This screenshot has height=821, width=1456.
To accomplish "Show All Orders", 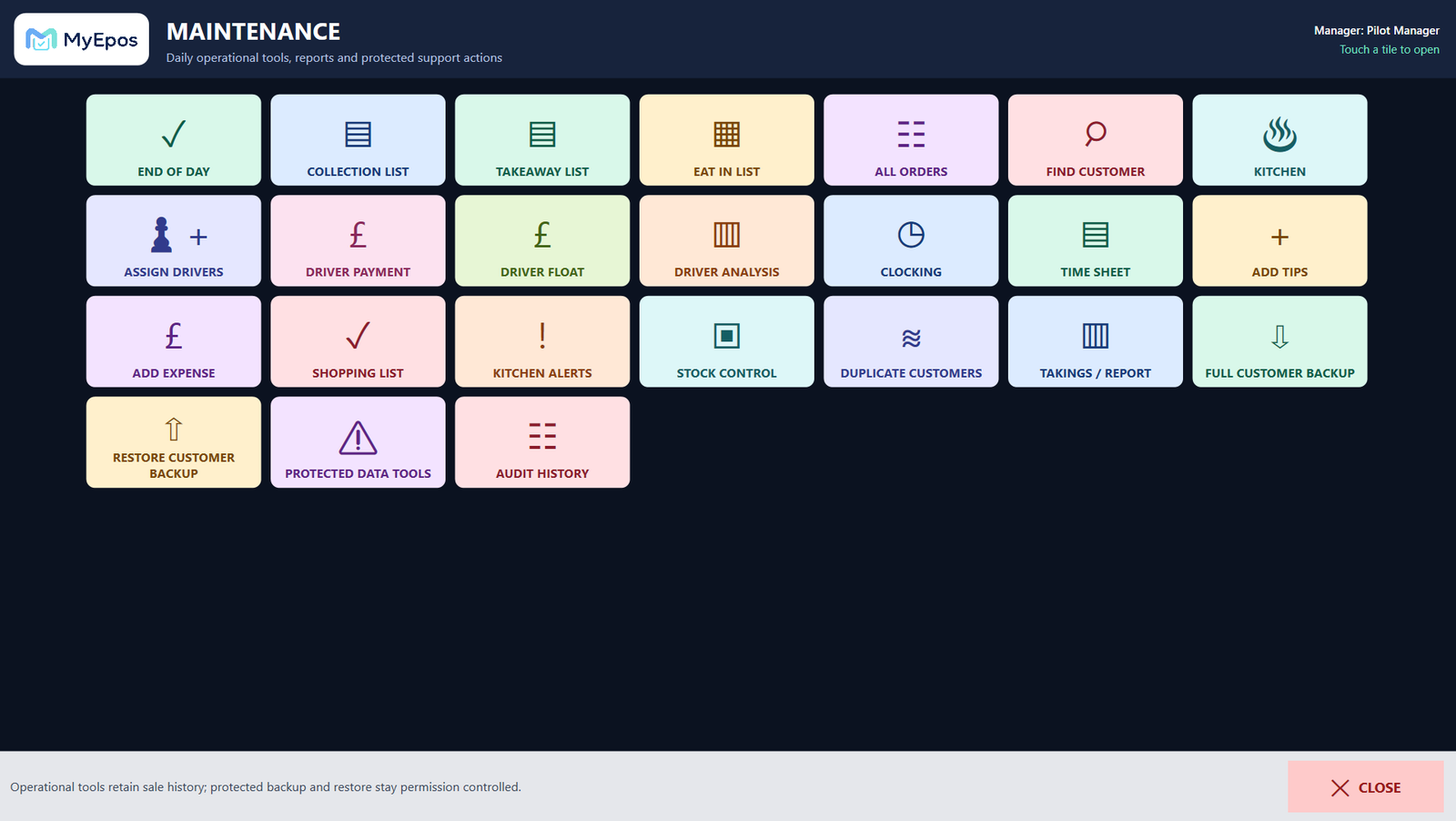I will (x=911, y=140).
